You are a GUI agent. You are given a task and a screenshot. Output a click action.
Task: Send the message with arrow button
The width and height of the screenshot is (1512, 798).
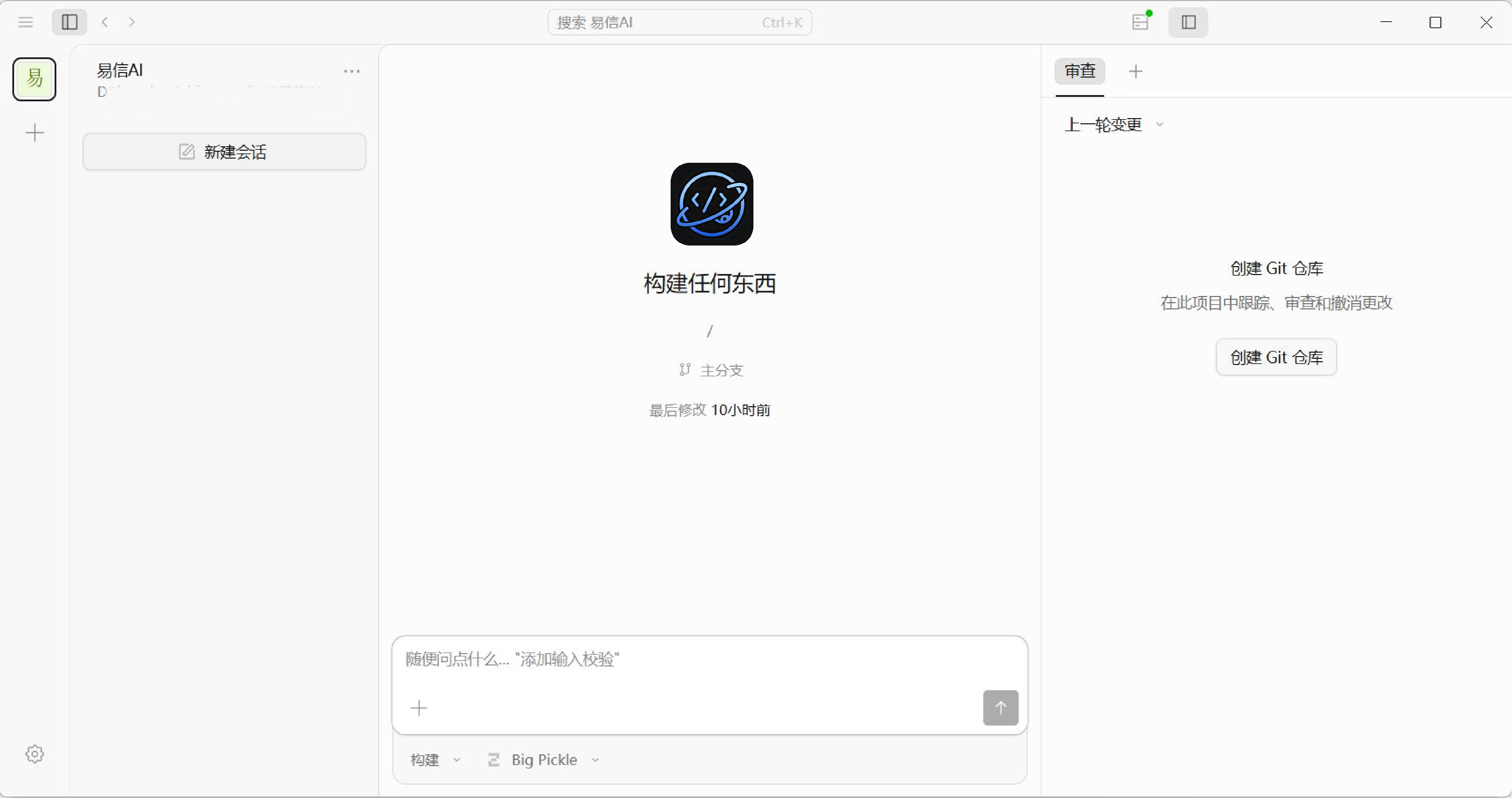[1001, 708]
